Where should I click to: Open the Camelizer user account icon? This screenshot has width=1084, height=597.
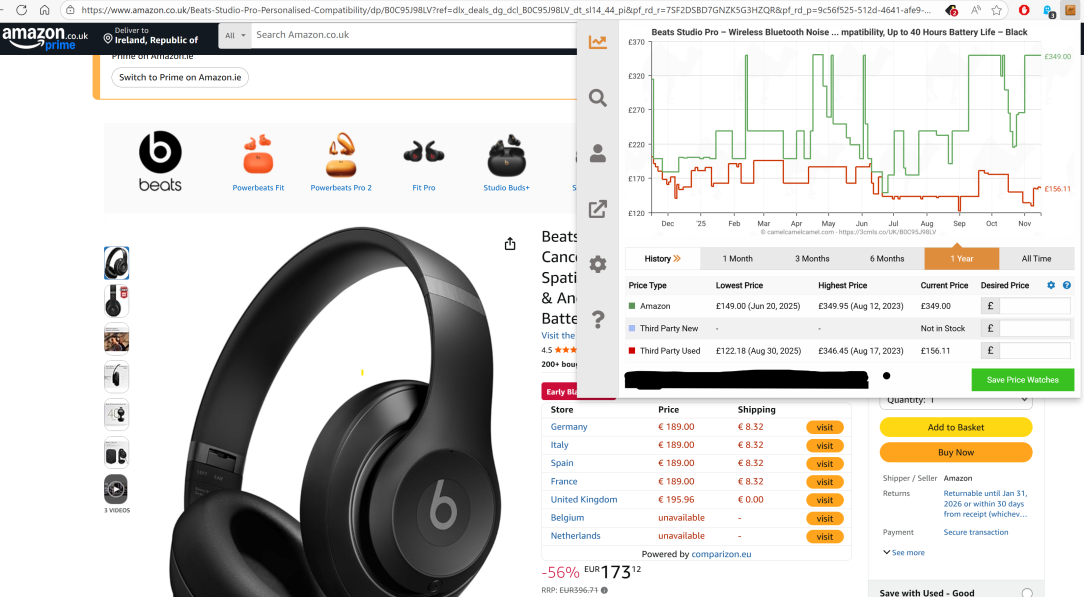598,153
